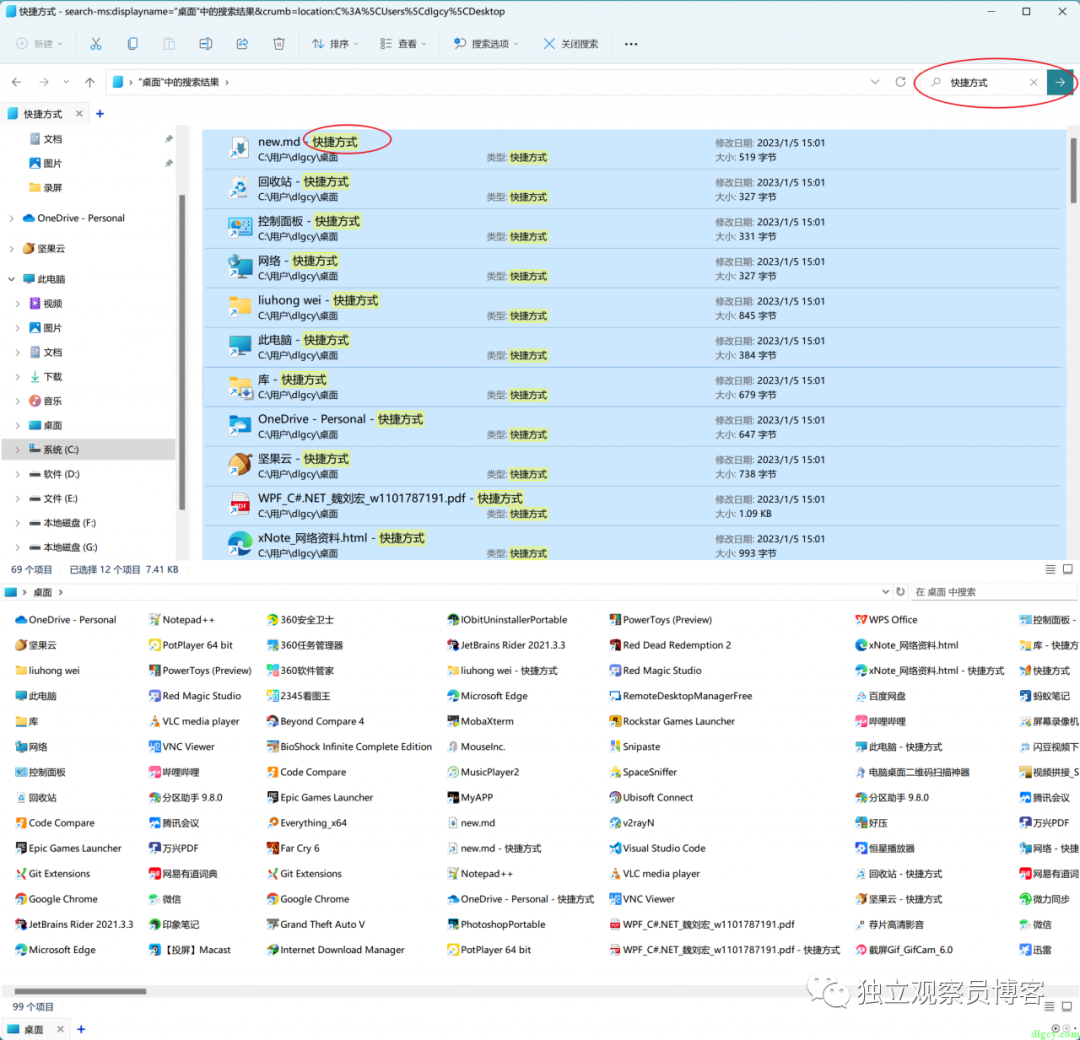The height and width of the screenshot is (1040, 1080).
Task: Click 在 桌面 中搜索 search field
Action: pyautogui.click(x=992, y=592)
